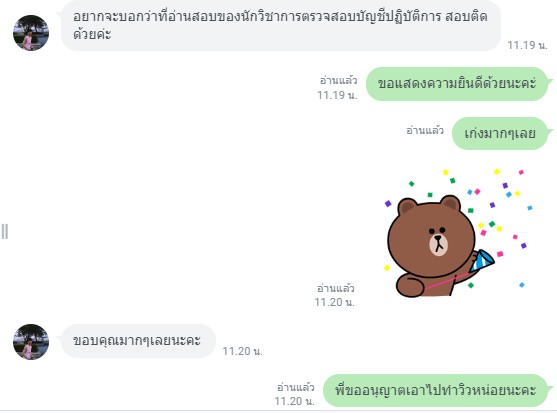This screenshot has width=557, height=413.
Task: Click อ่านแล้ว read label beside the congratulations message
Action: (x=338, y=81)
